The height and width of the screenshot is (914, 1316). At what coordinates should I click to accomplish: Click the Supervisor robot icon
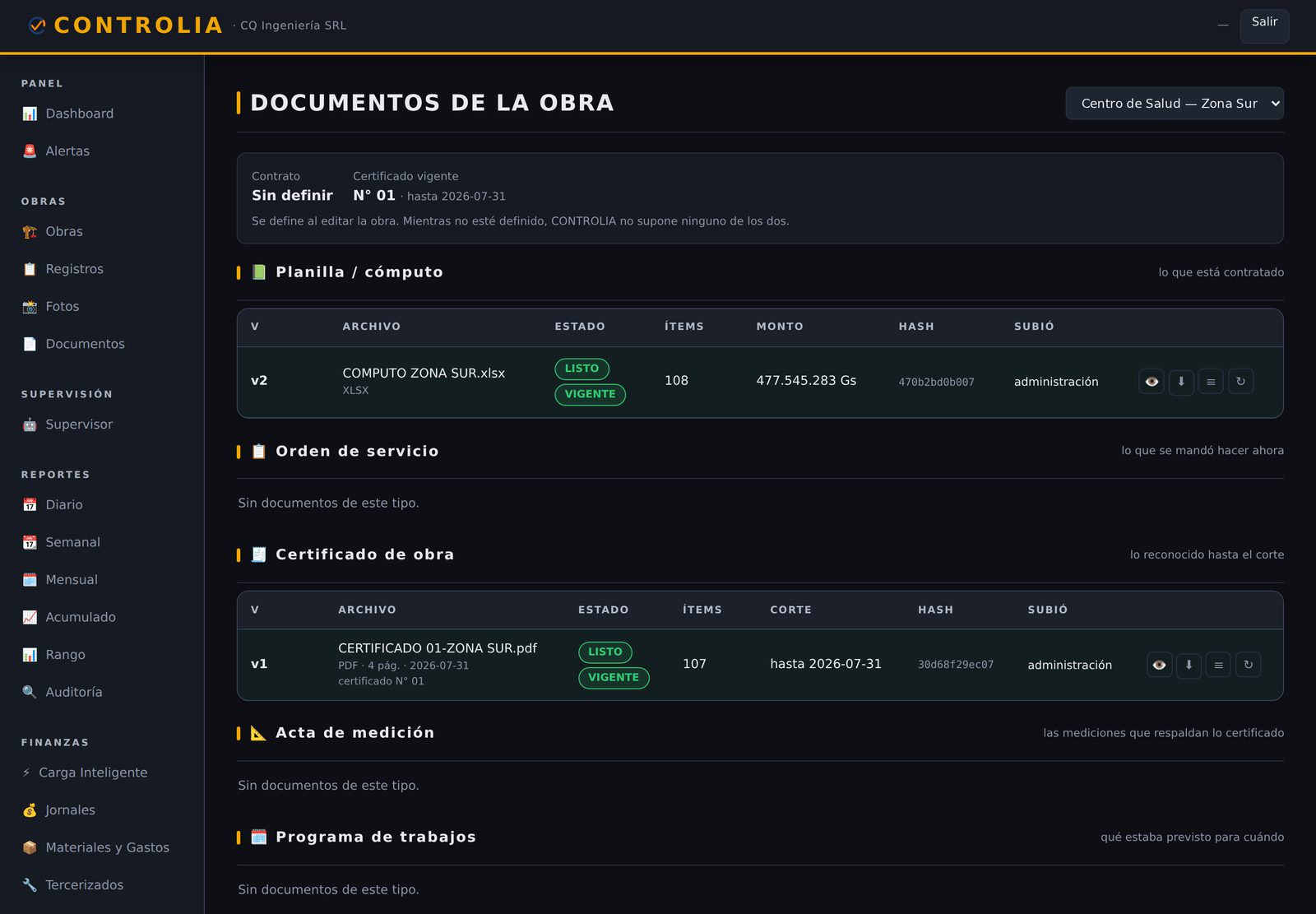coord(30,425)
